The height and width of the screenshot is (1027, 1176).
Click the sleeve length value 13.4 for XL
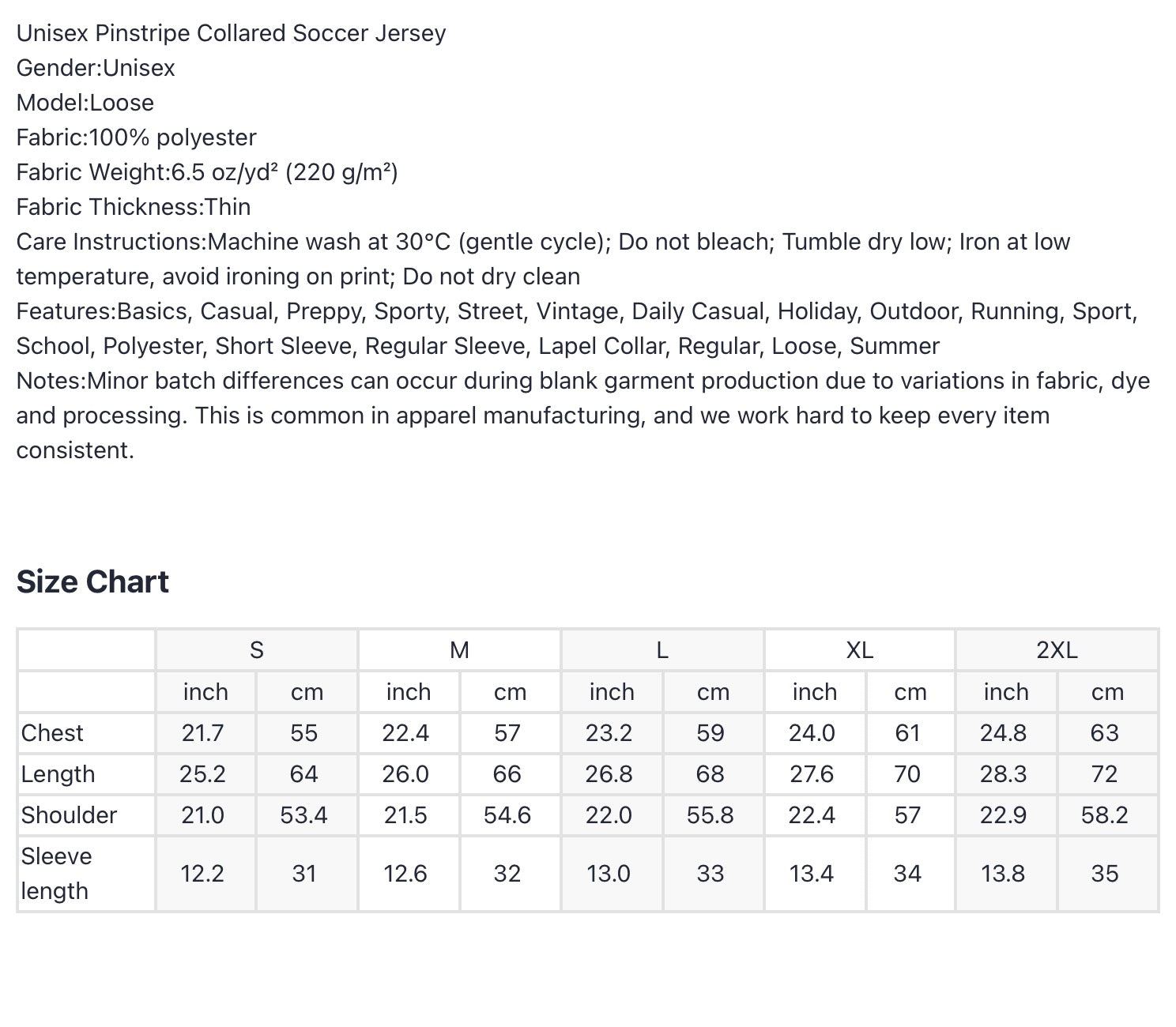pyautogui.click(x=812, y=874)
